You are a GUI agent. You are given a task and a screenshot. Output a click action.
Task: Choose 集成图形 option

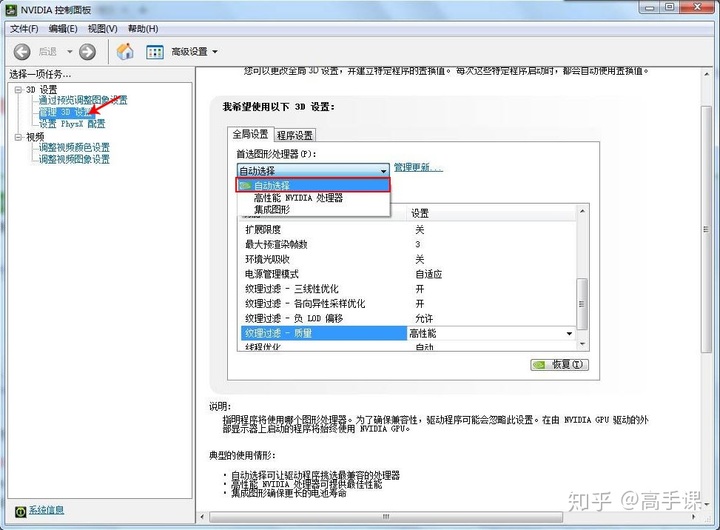coord(313,209)
